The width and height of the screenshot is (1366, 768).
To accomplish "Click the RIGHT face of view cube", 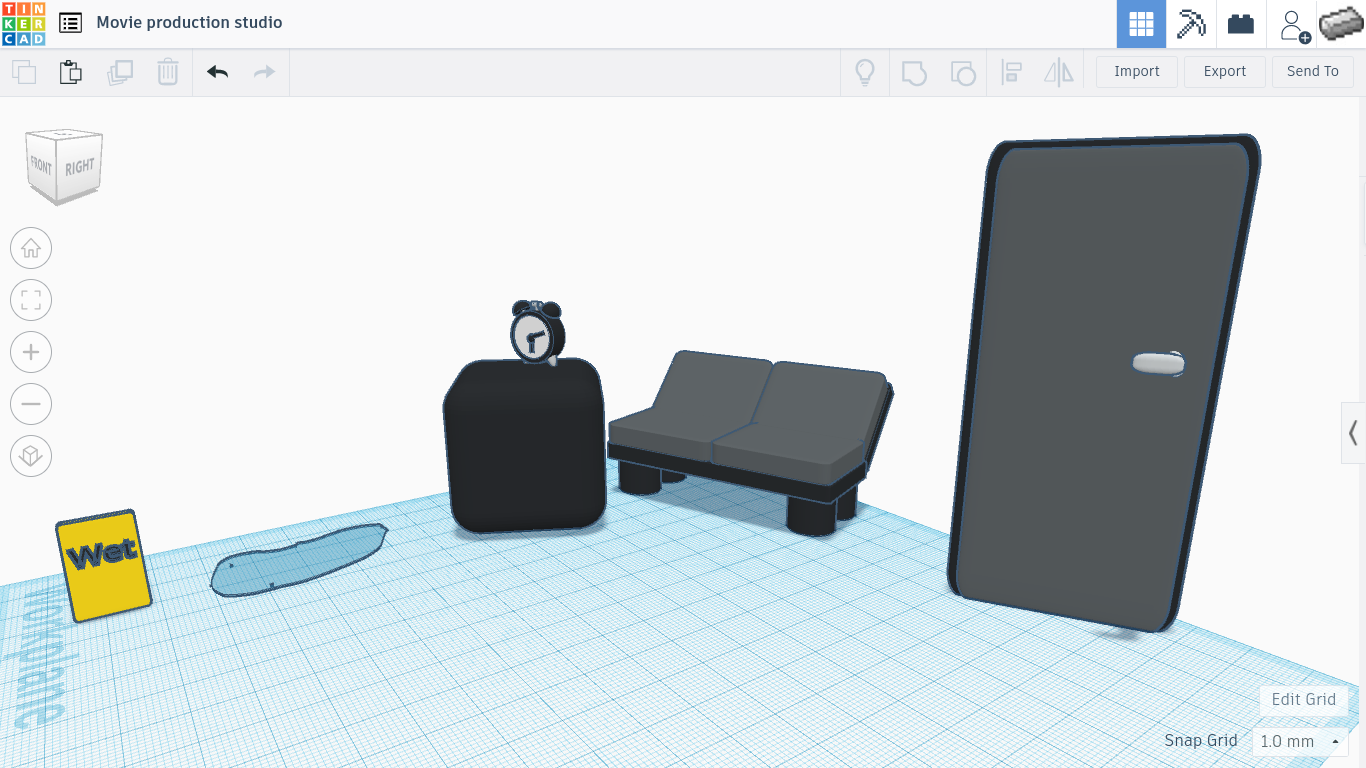I will 80,167.
